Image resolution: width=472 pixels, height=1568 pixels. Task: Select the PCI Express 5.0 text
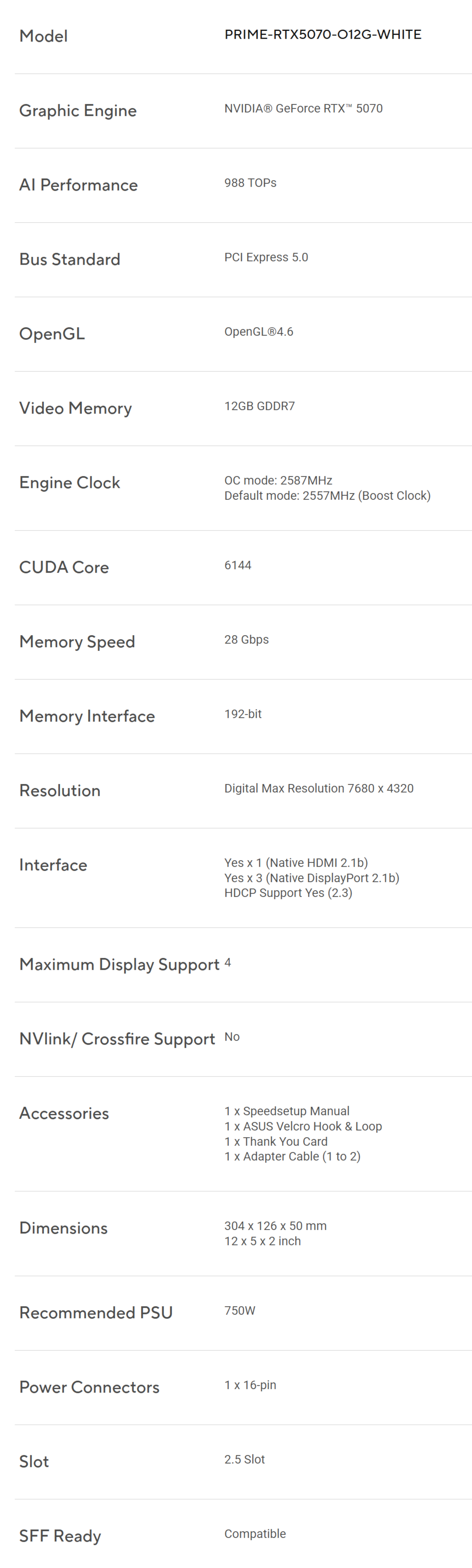coord(266,257)
